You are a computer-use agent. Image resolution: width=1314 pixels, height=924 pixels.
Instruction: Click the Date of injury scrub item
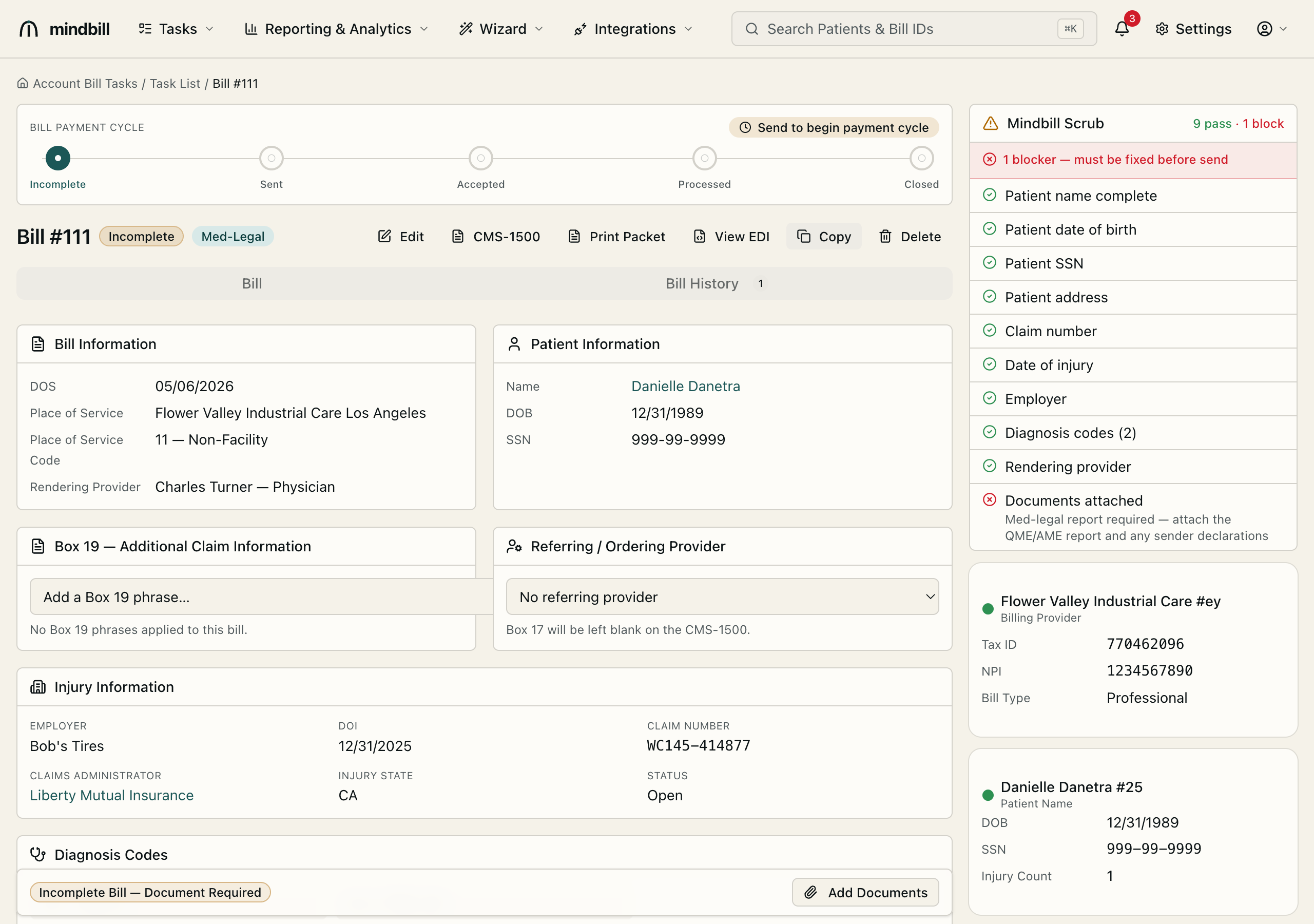click(x=1133, y=364)
